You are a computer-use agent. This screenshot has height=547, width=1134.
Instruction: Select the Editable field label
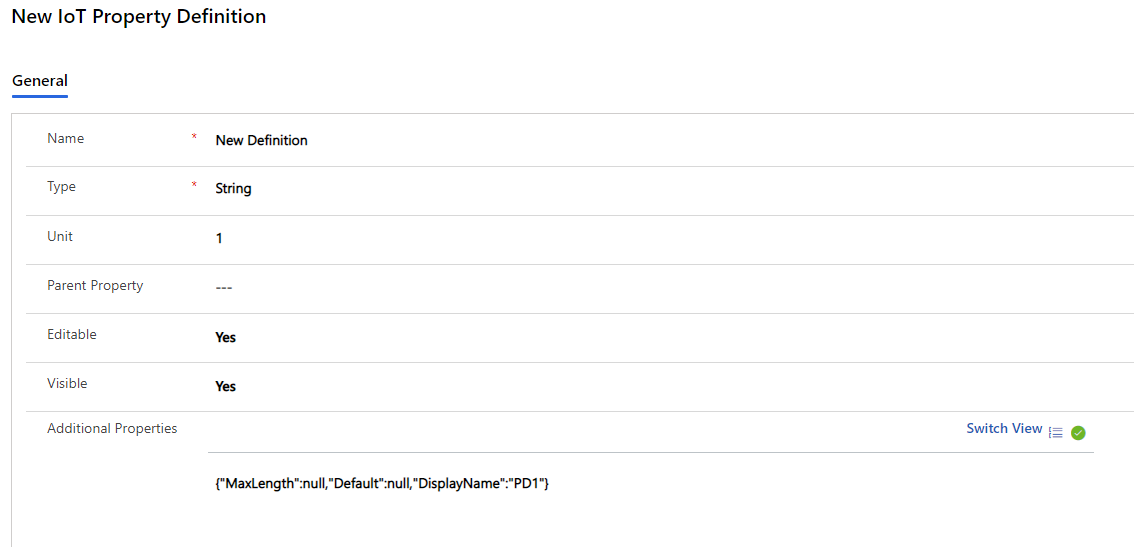point(72,334)
